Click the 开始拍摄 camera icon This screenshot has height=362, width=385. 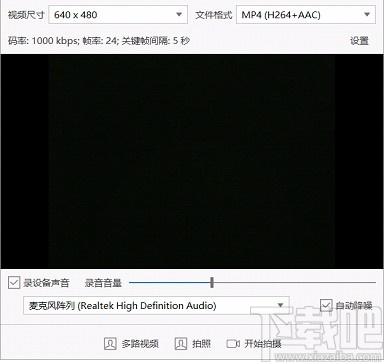pyautogui.click(x=233, y=344)
